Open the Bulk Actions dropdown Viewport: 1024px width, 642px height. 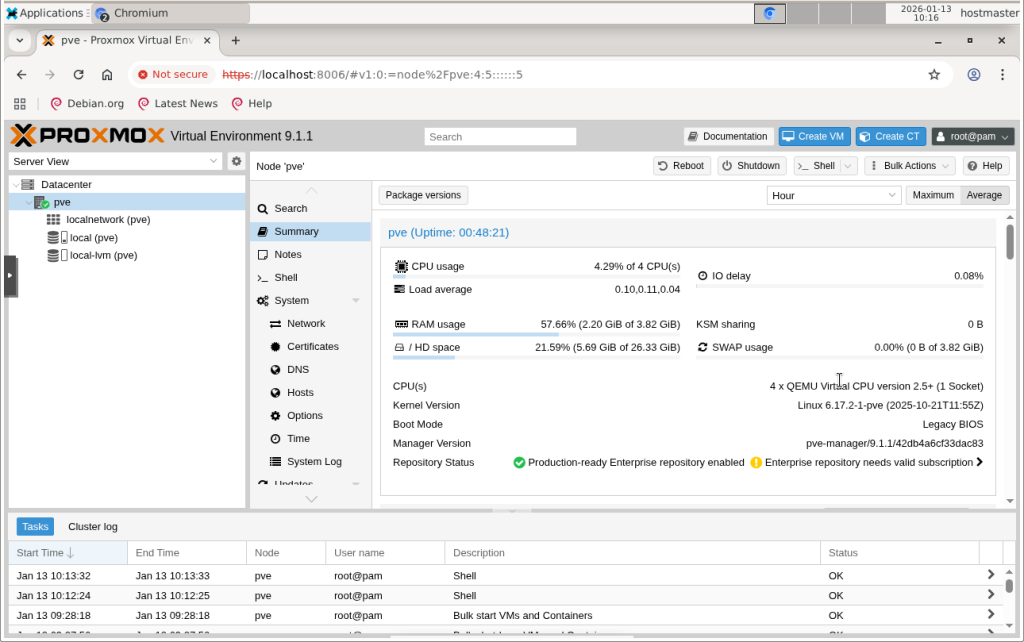(909, 166)
